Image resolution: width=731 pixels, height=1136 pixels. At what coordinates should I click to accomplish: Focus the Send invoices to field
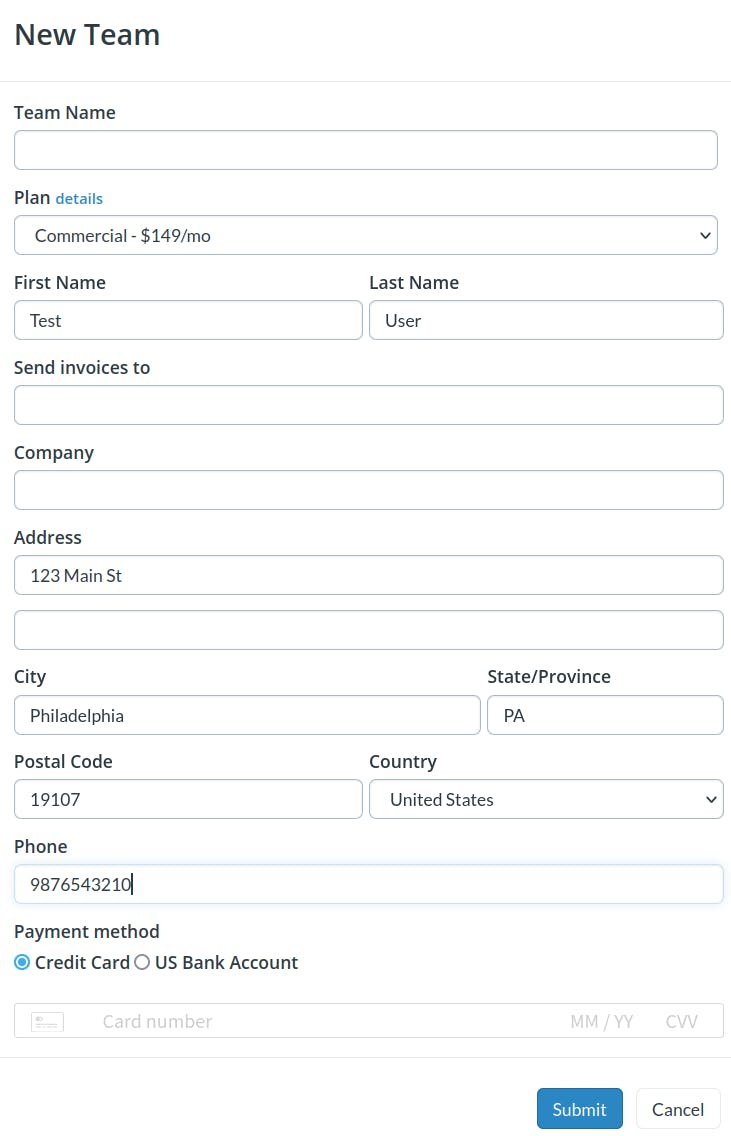(368, 405)
